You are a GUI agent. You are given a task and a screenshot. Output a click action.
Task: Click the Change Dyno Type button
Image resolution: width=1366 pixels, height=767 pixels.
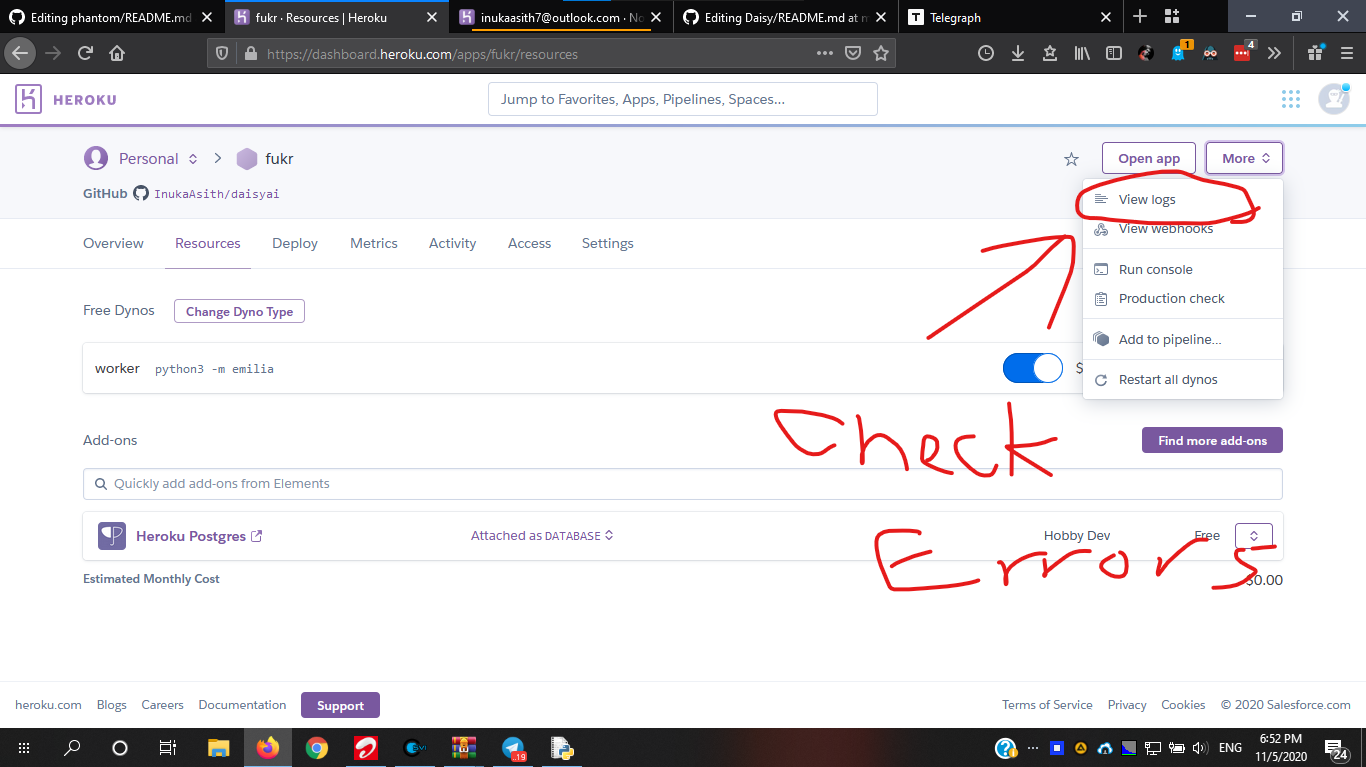pyautogui.click(x=239, y=311)
